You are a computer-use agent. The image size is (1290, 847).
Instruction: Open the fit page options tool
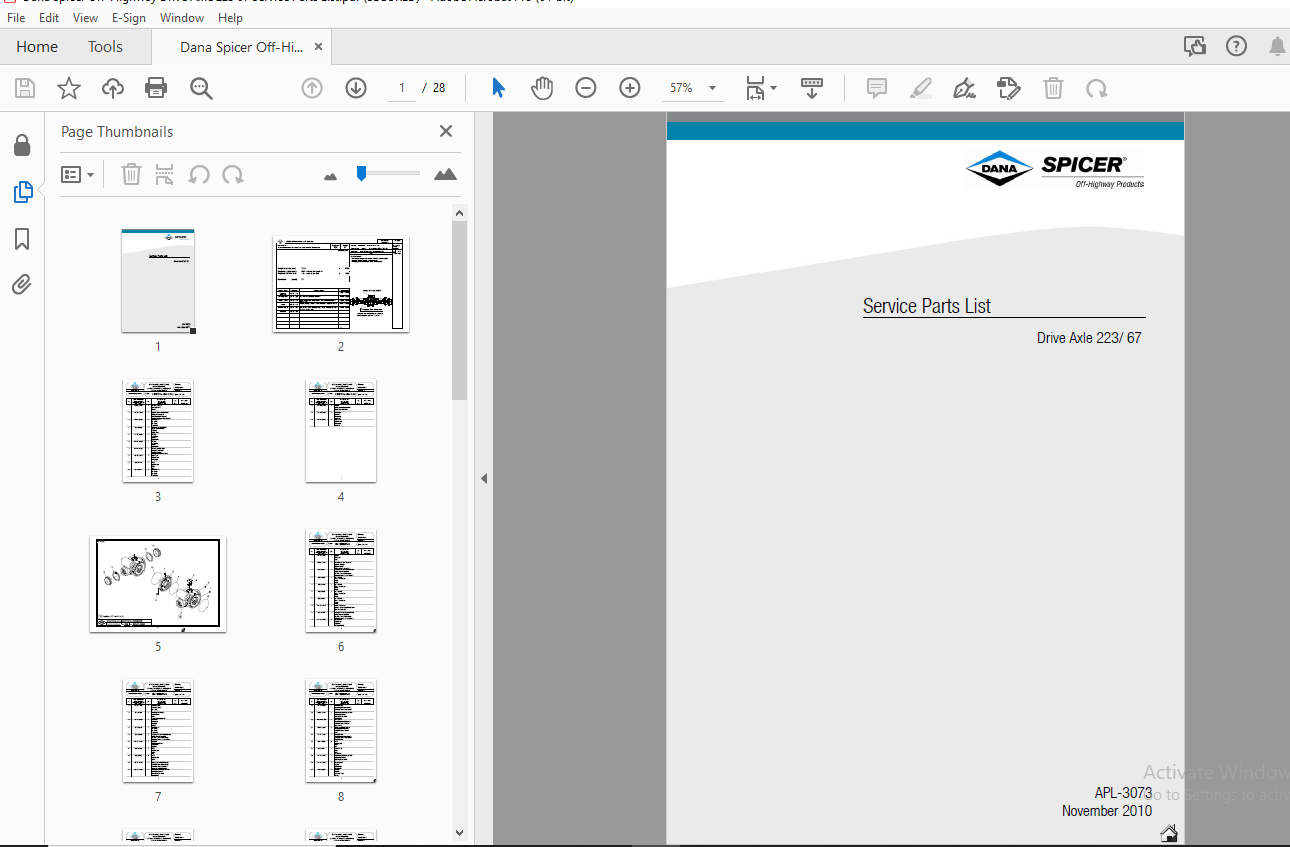755,88
